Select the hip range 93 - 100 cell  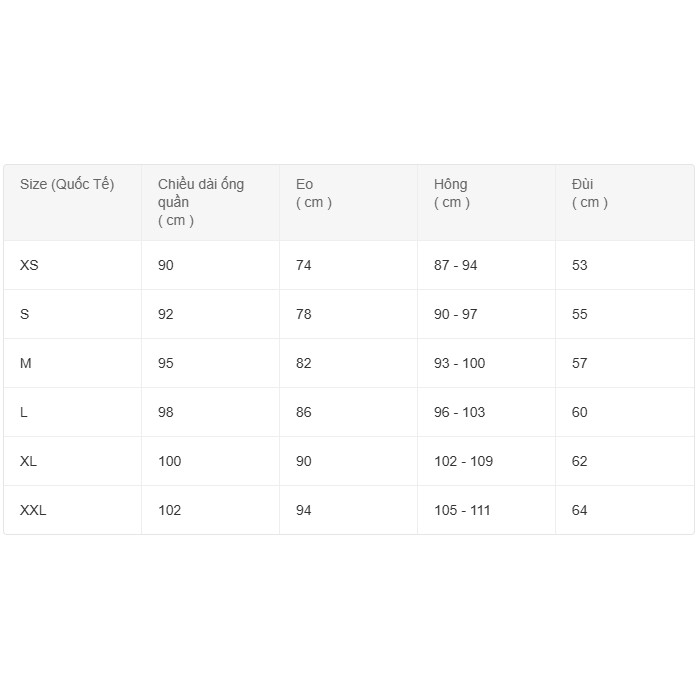point(459,364)
